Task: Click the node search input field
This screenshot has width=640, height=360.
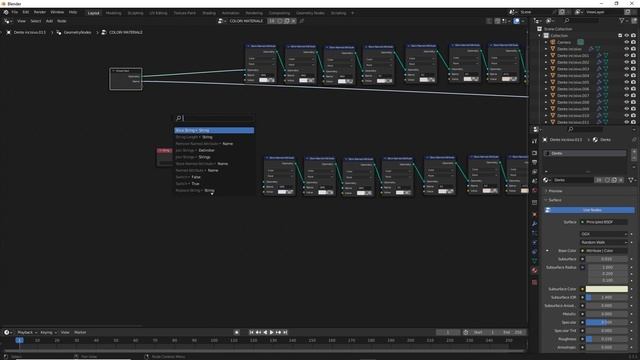Action: click(214, 118)
